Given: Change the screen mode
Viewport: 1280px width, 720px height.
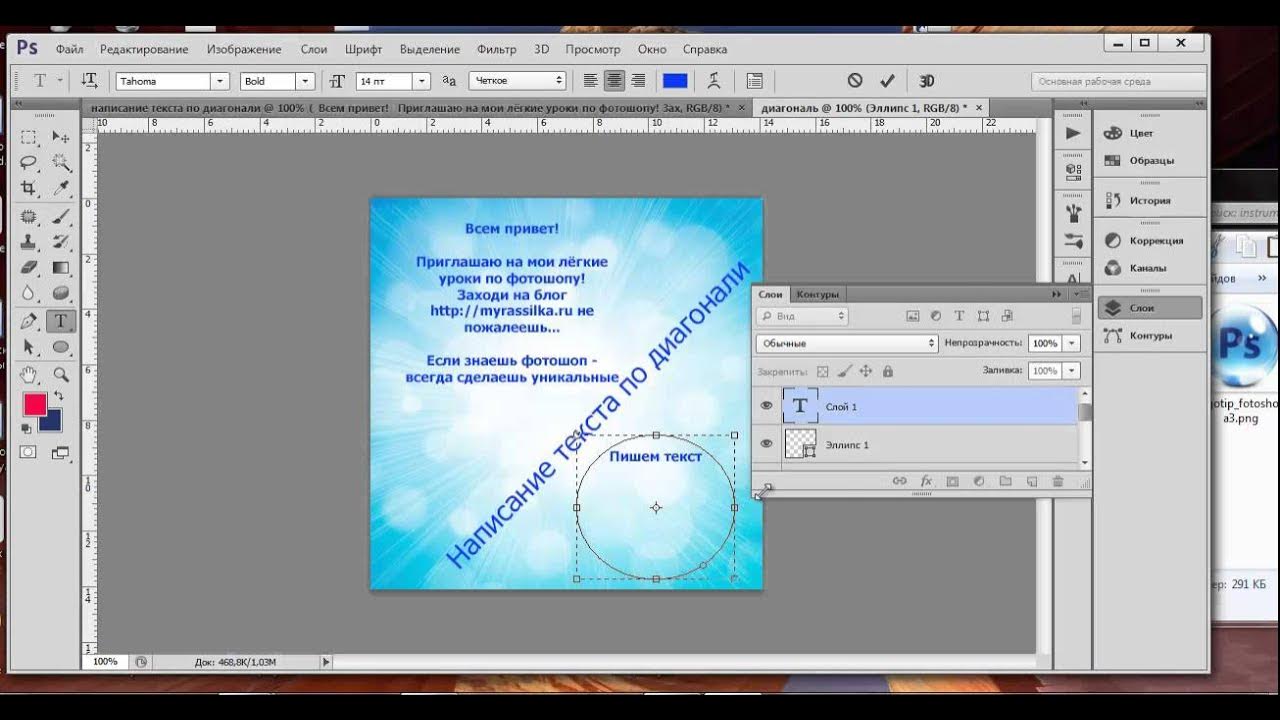Looking at the screenshot, I should (61, 452).
